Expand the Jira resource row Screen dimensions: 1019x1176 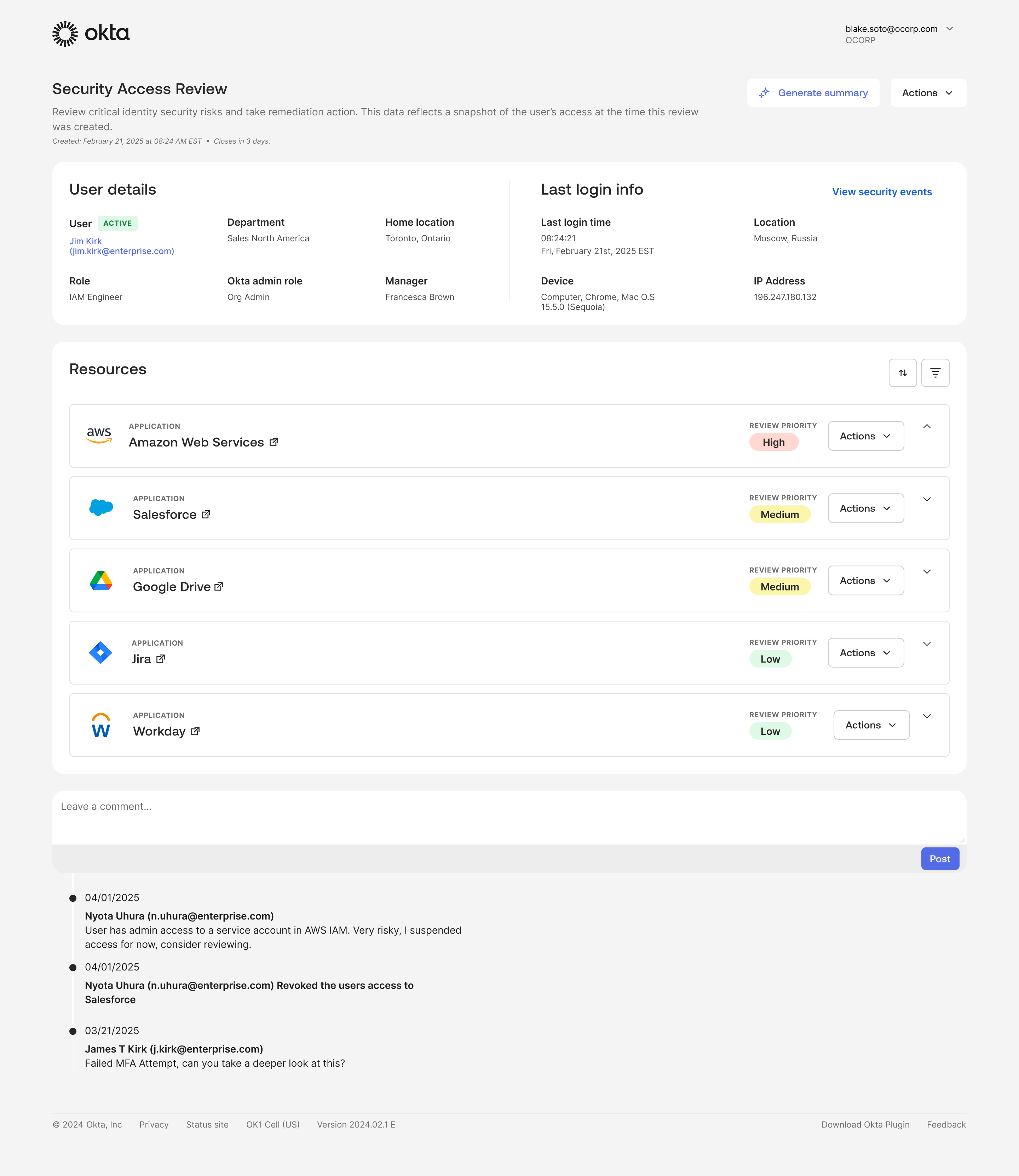(x=926, y=644)
